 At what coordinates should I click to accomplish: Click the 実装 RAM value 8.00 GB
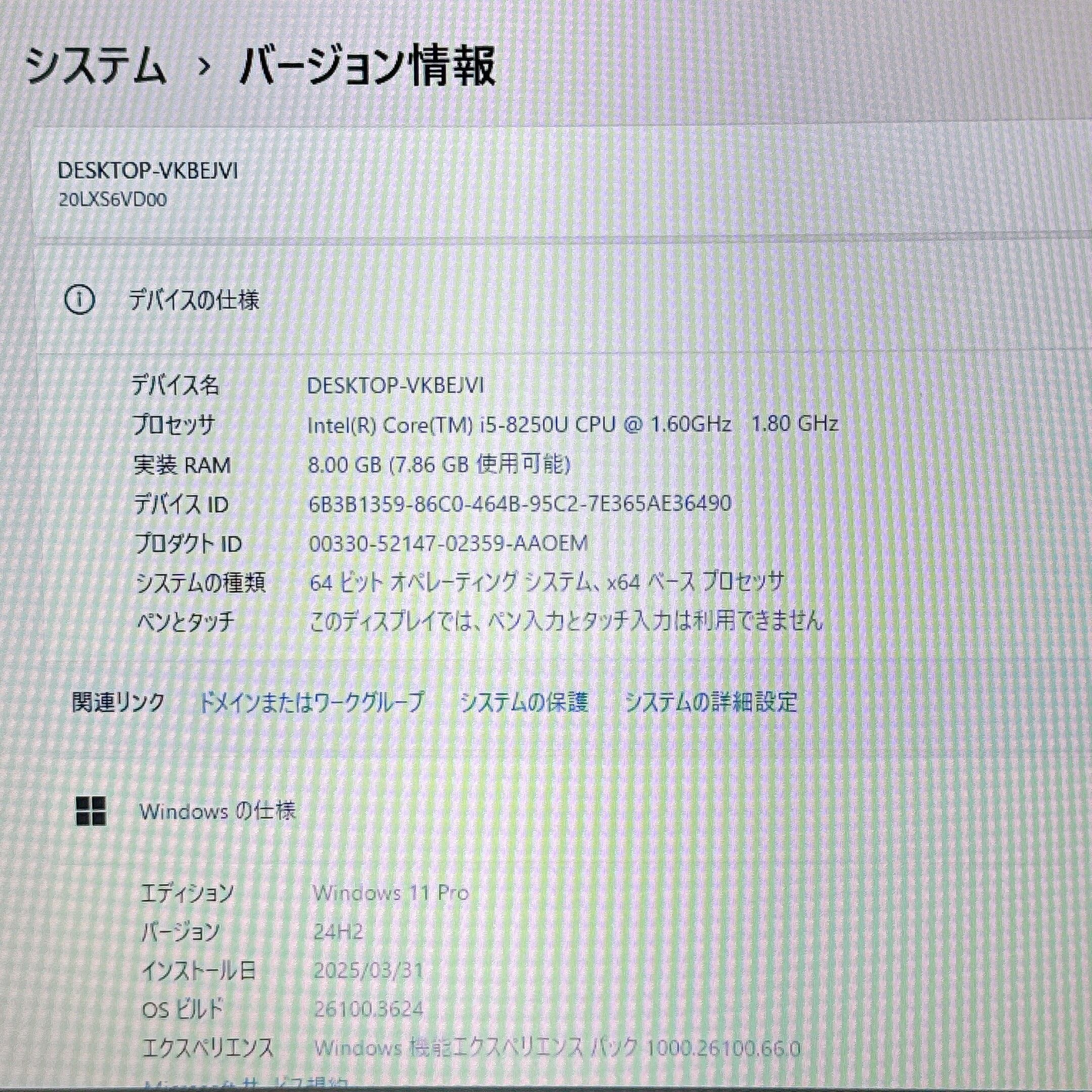[439, 465]
